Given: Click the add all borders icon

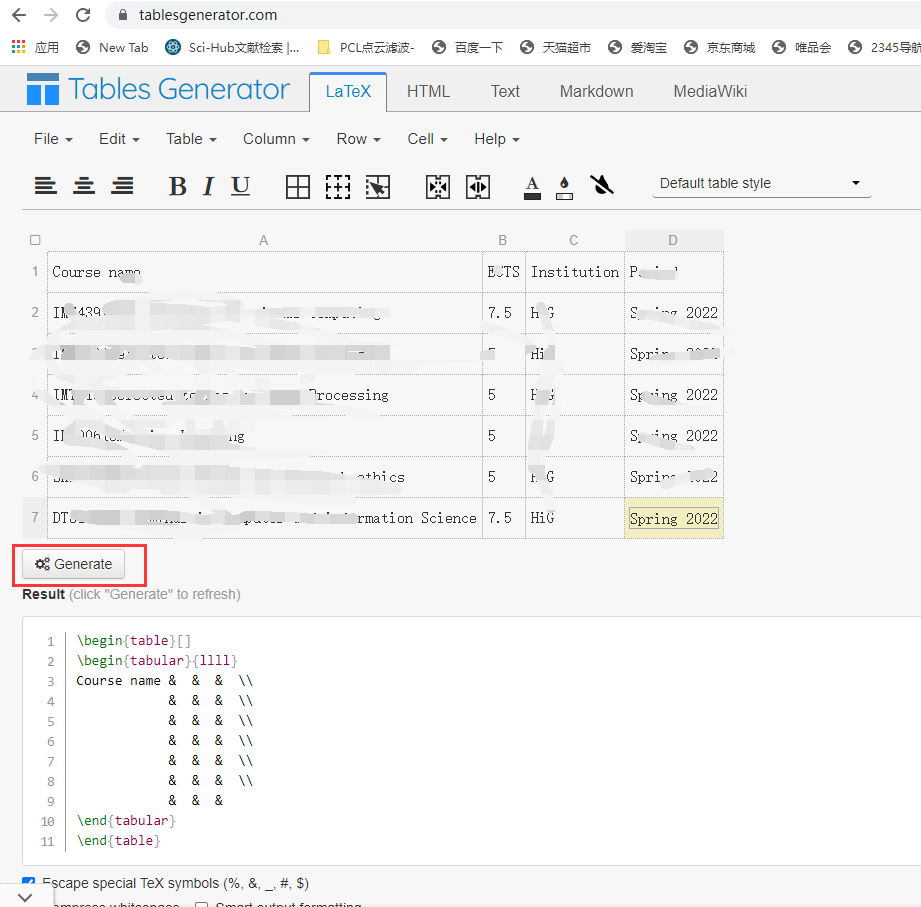Looking at the screenshot, I should 298,186.
